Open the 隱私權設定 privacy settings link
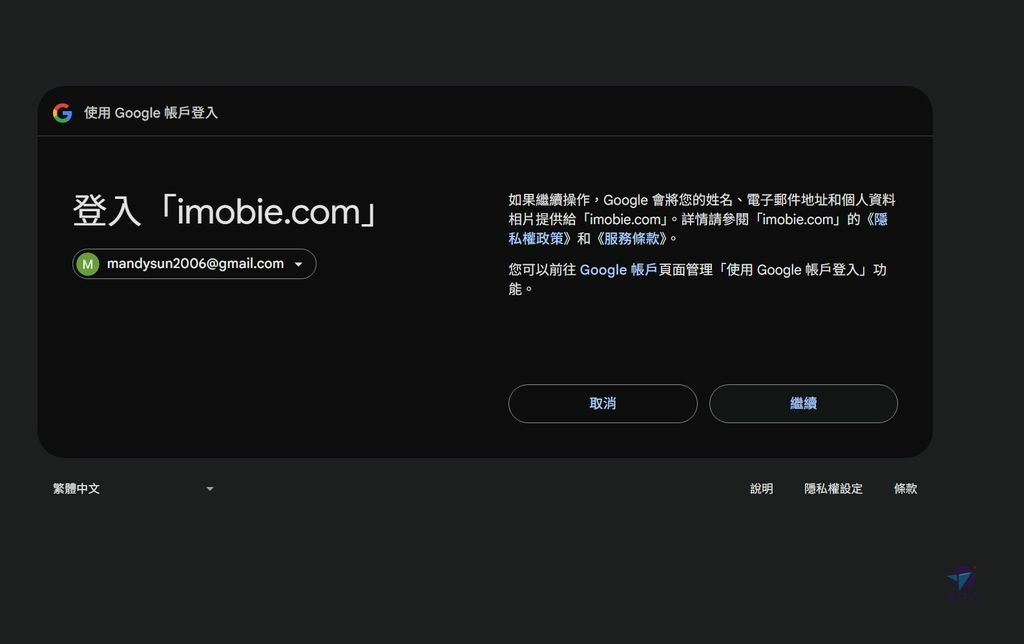Screen dimensions: 1024x644 833,489
